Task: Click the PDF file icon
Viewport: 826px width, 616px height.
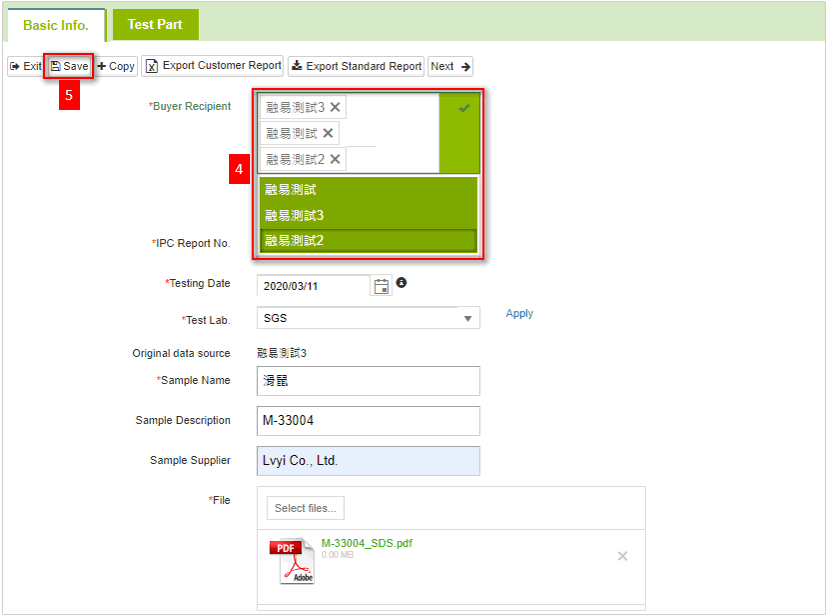Action: tap(293, 561)
